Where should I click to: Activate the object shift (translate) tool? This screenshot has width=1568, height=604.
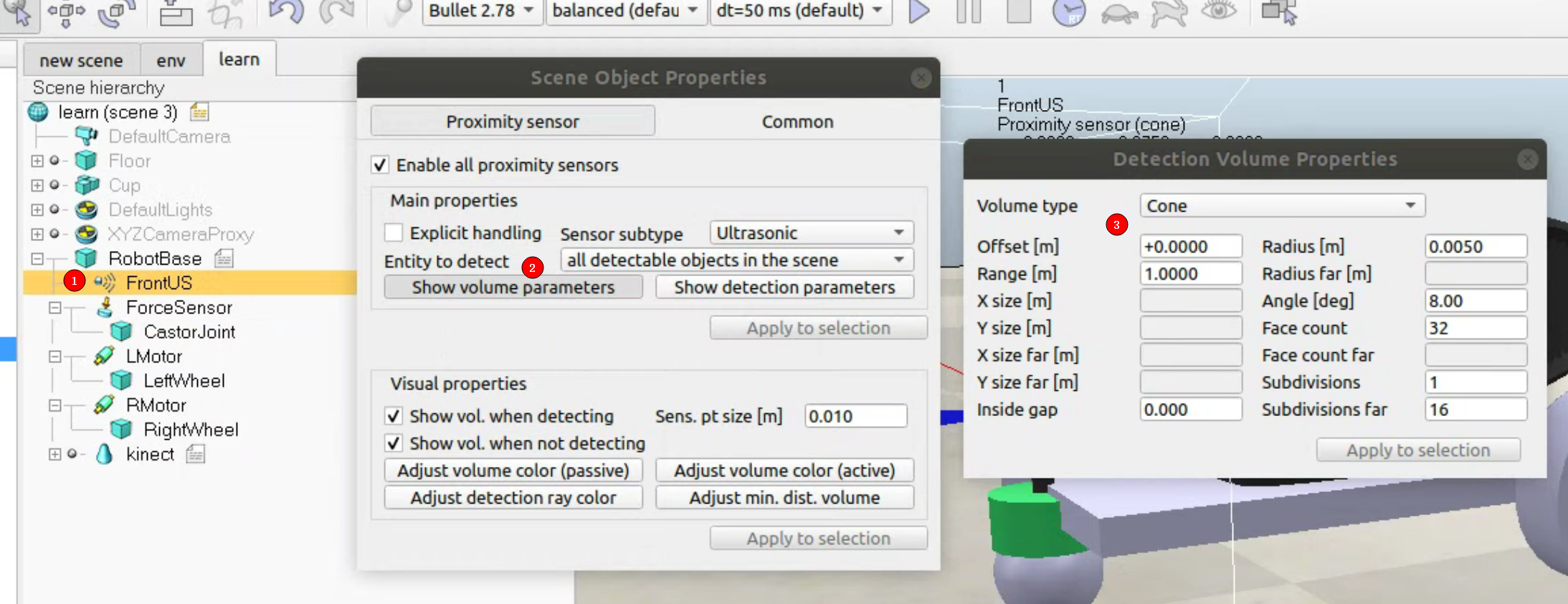tap(66, 13)
